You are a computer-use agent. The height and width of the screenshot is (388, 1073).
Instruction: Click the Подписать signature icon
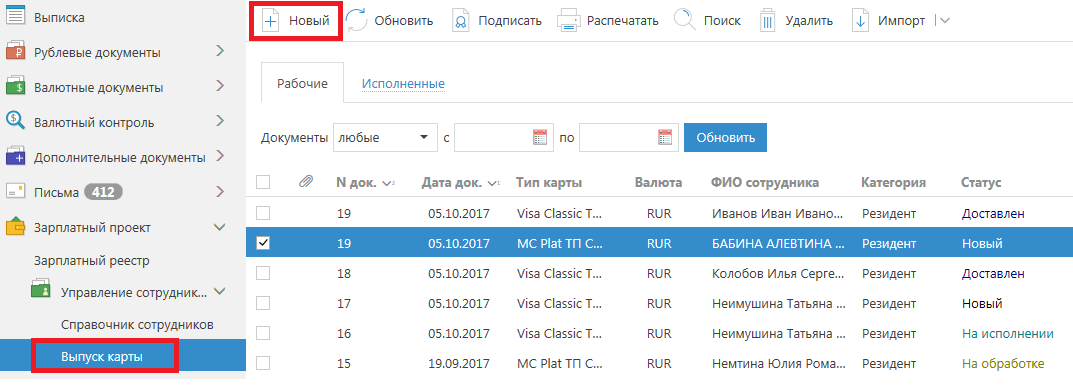point(461,21)
